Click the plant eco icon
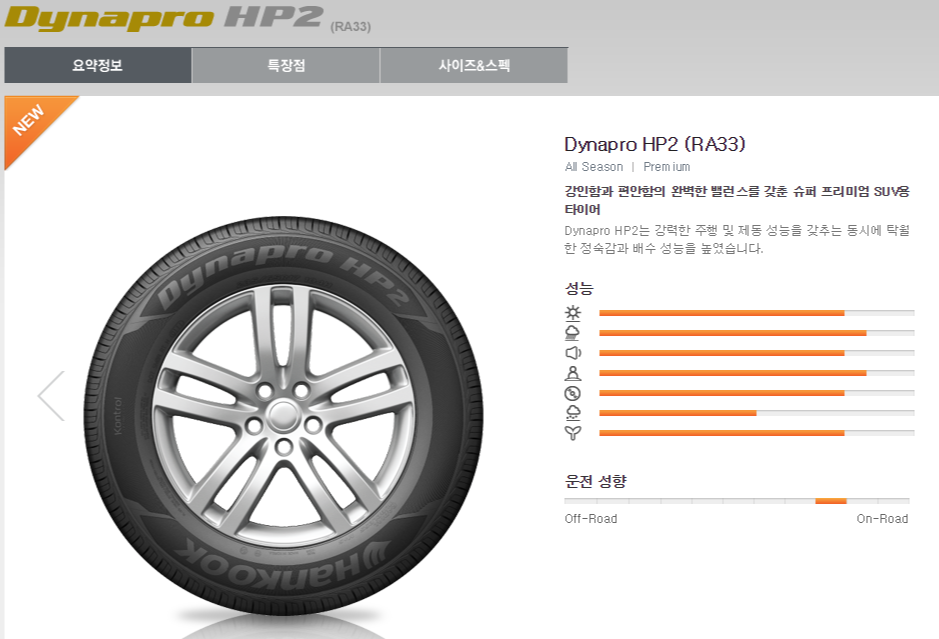 click(x=573, y=433)
